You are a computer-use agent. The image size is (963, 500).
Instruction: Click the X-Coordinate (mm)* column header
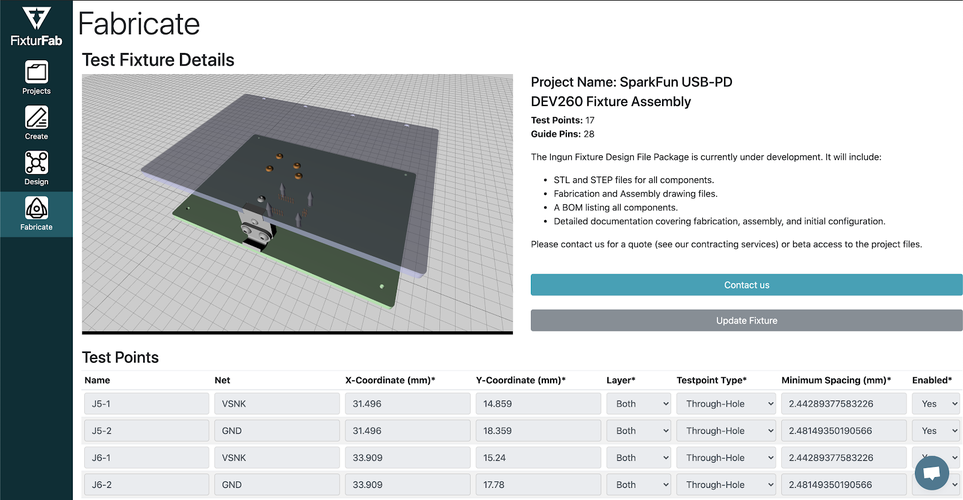coord(390,380)
